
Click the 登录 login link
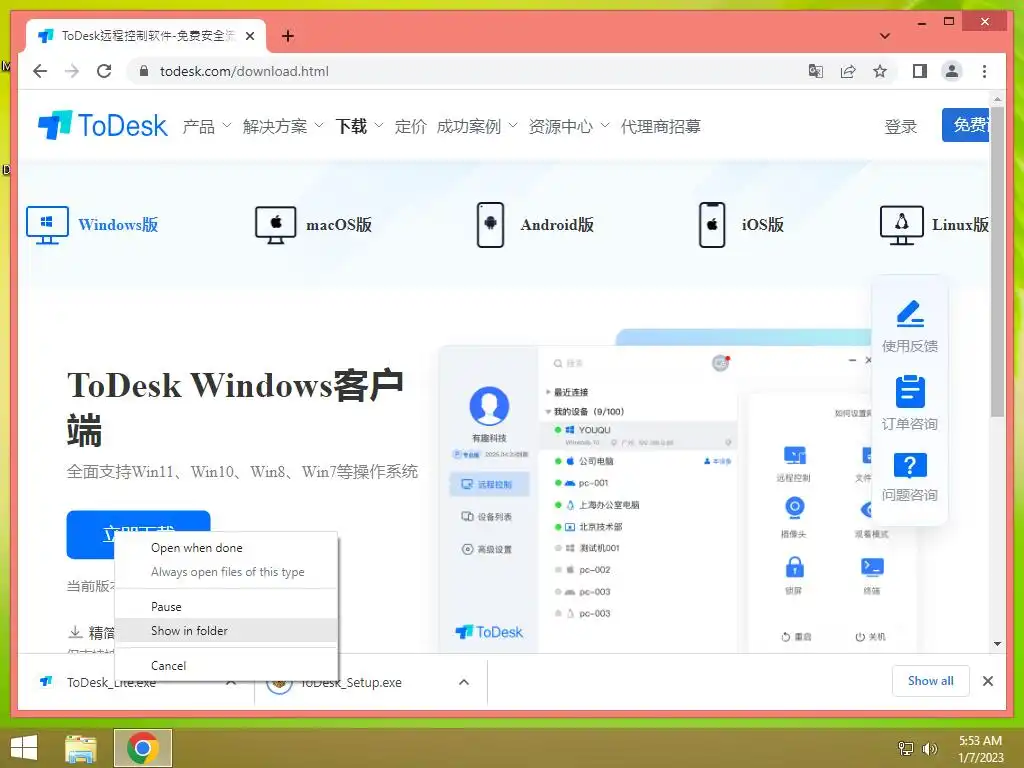click(x=901, y=126)
